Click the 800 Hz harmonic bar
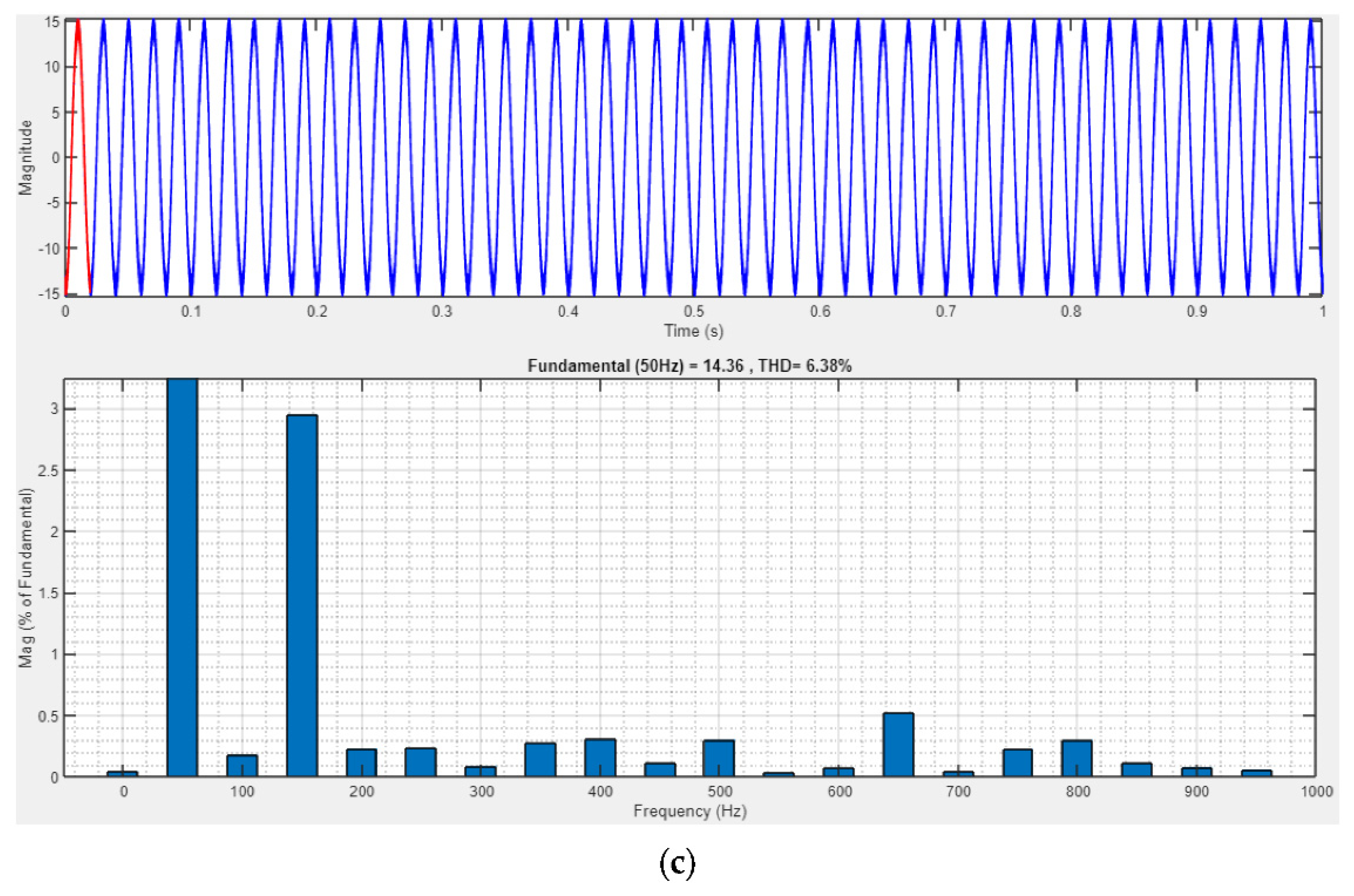 tap(1077, 758)
